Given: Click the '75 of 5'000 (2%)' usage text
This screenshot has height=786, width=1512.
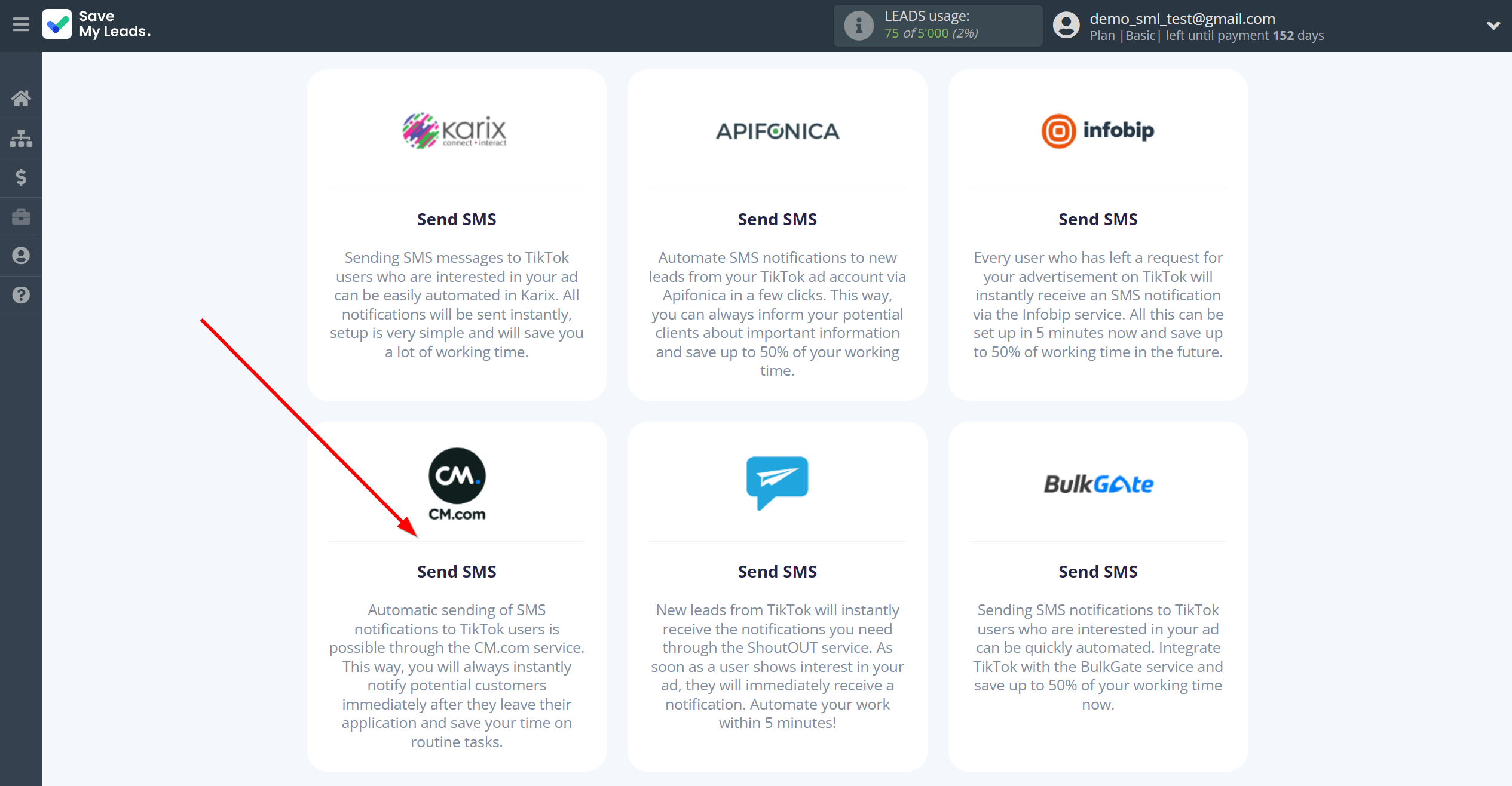Looking at the screenshot, I should [x=931, y=33].
